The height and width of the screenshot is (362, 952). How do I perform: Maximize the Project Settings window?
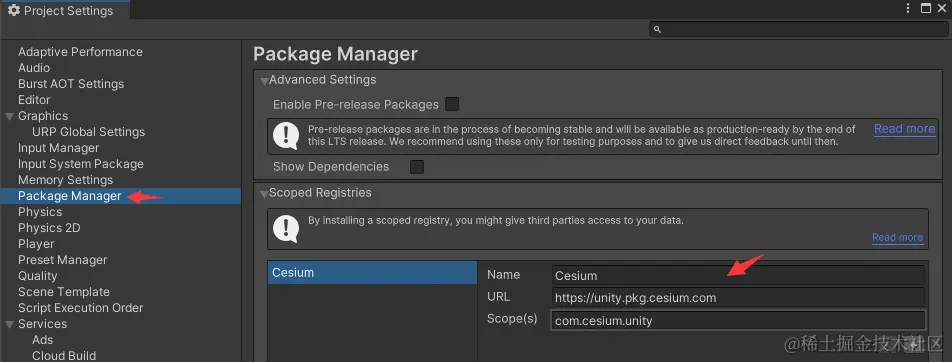(x=926, y=8)
